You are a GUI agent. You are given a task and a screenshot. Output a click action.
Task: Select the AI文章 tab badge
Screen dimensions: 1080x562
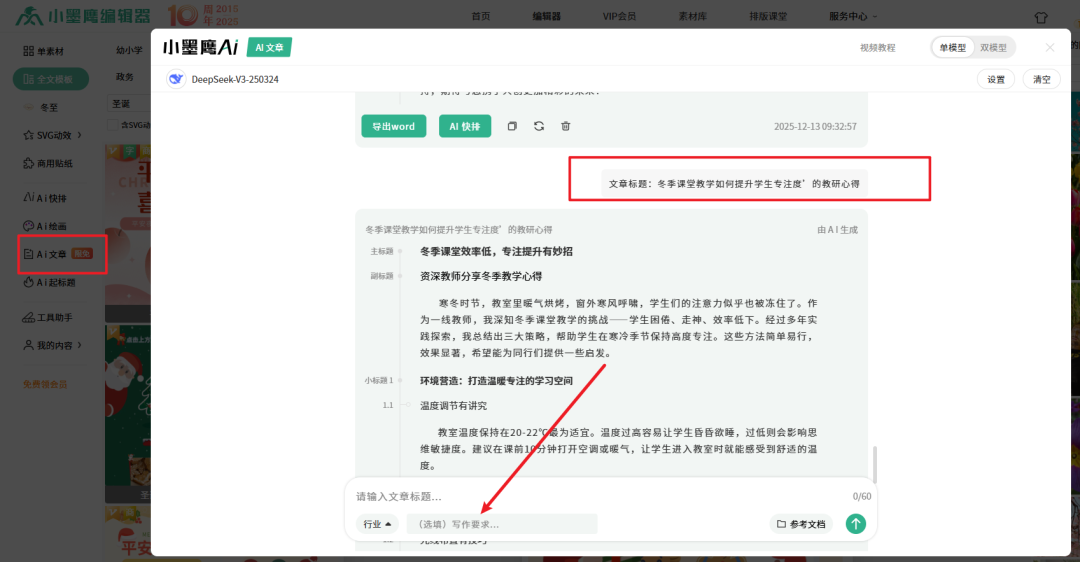point(269,48)
